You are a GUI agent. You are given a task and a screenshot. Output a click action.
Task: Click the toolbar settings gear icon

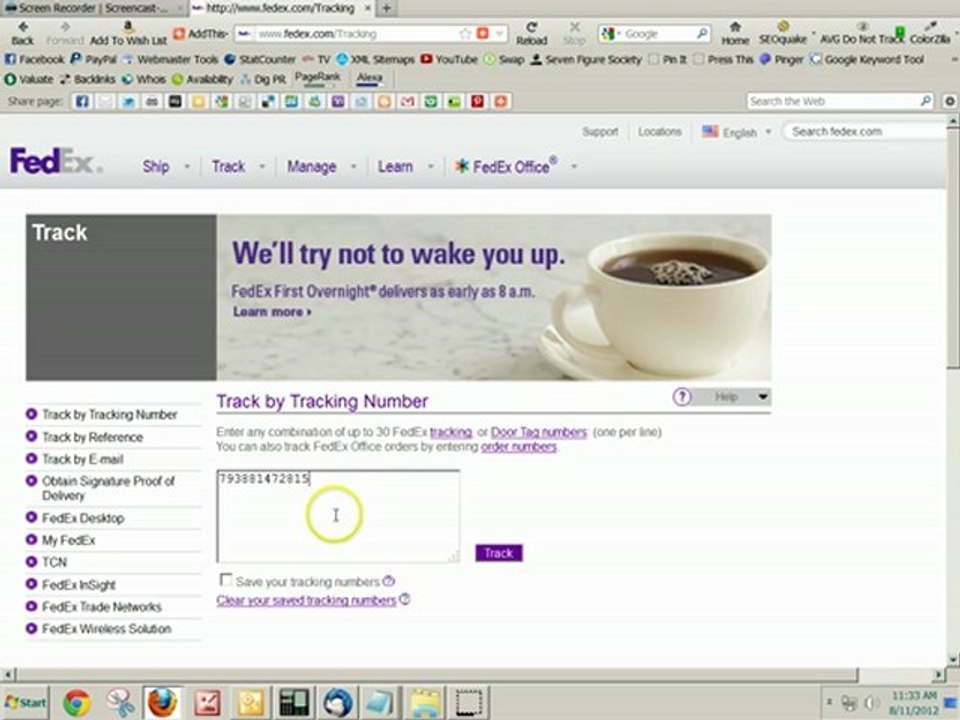(950, 101)
